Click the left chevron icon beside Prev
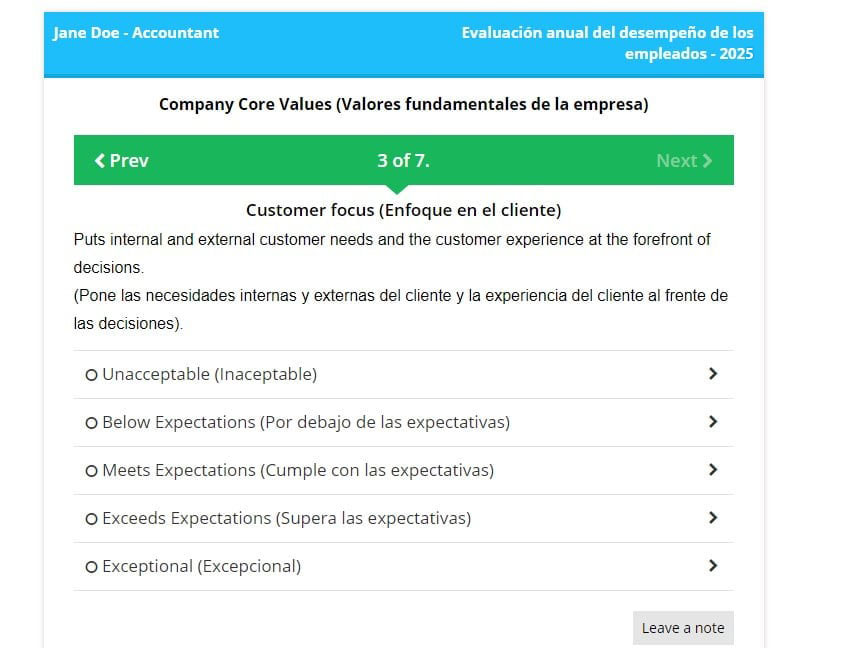 (98, 160)
